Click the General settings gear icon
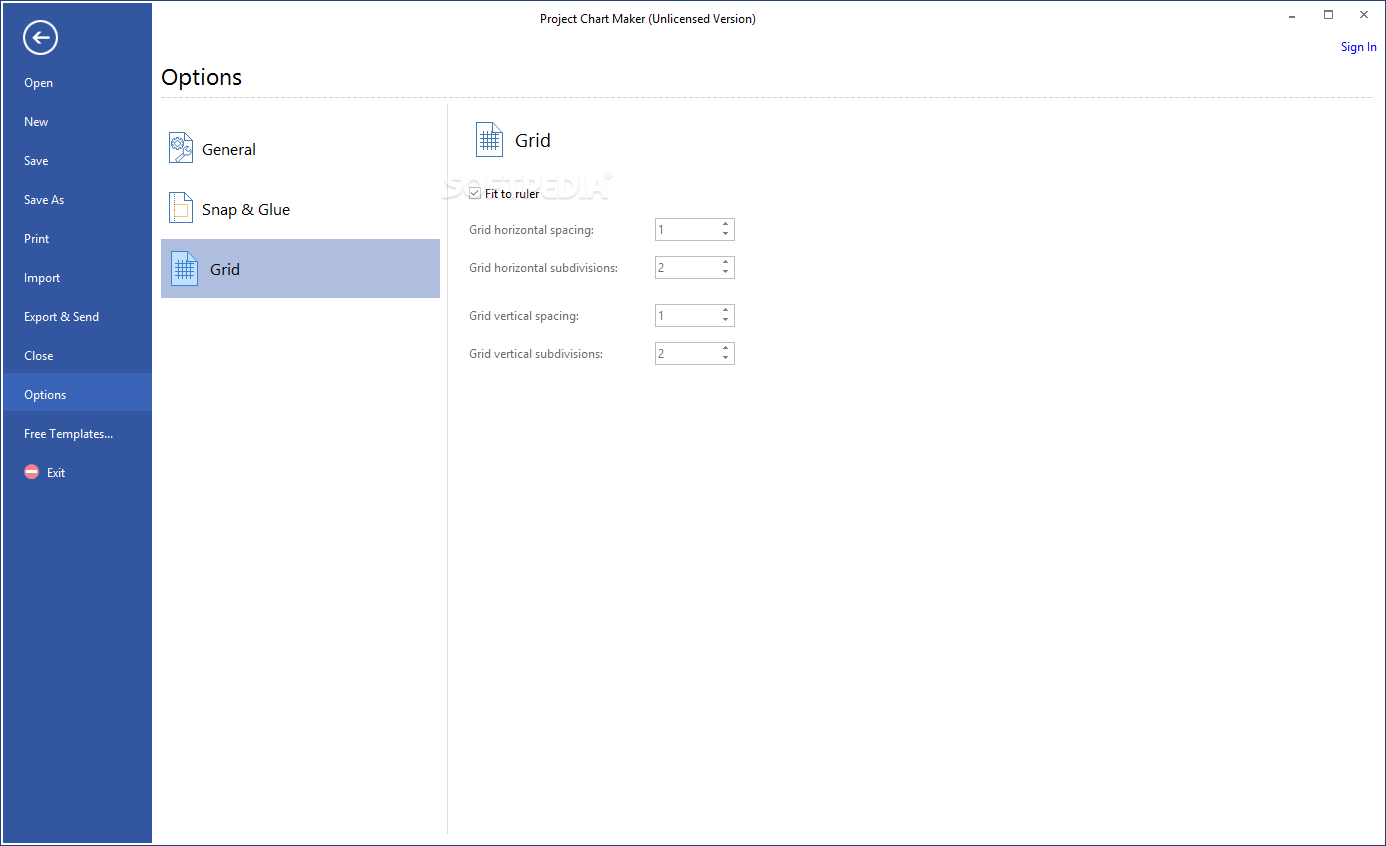Viewport: 1386px width, 846px height. [x=181, y=148]
